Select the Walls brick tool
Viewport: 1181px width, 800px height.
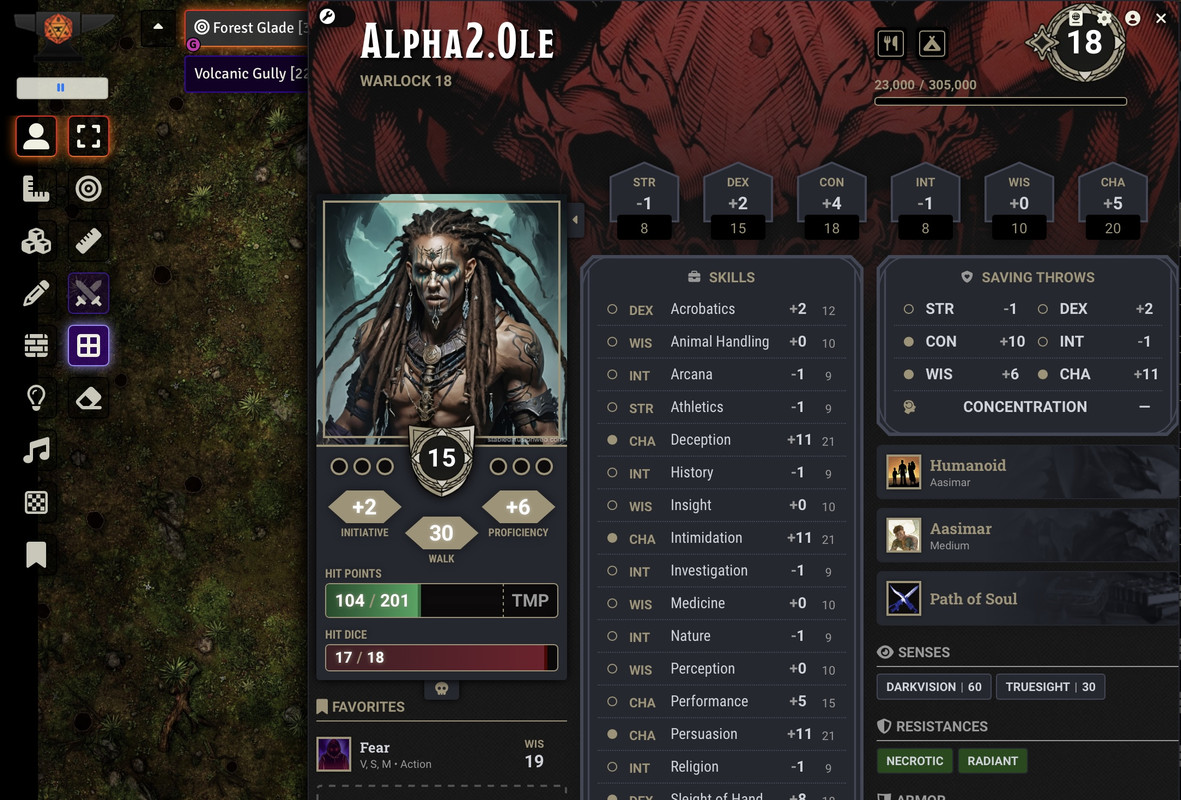[36, 346]
